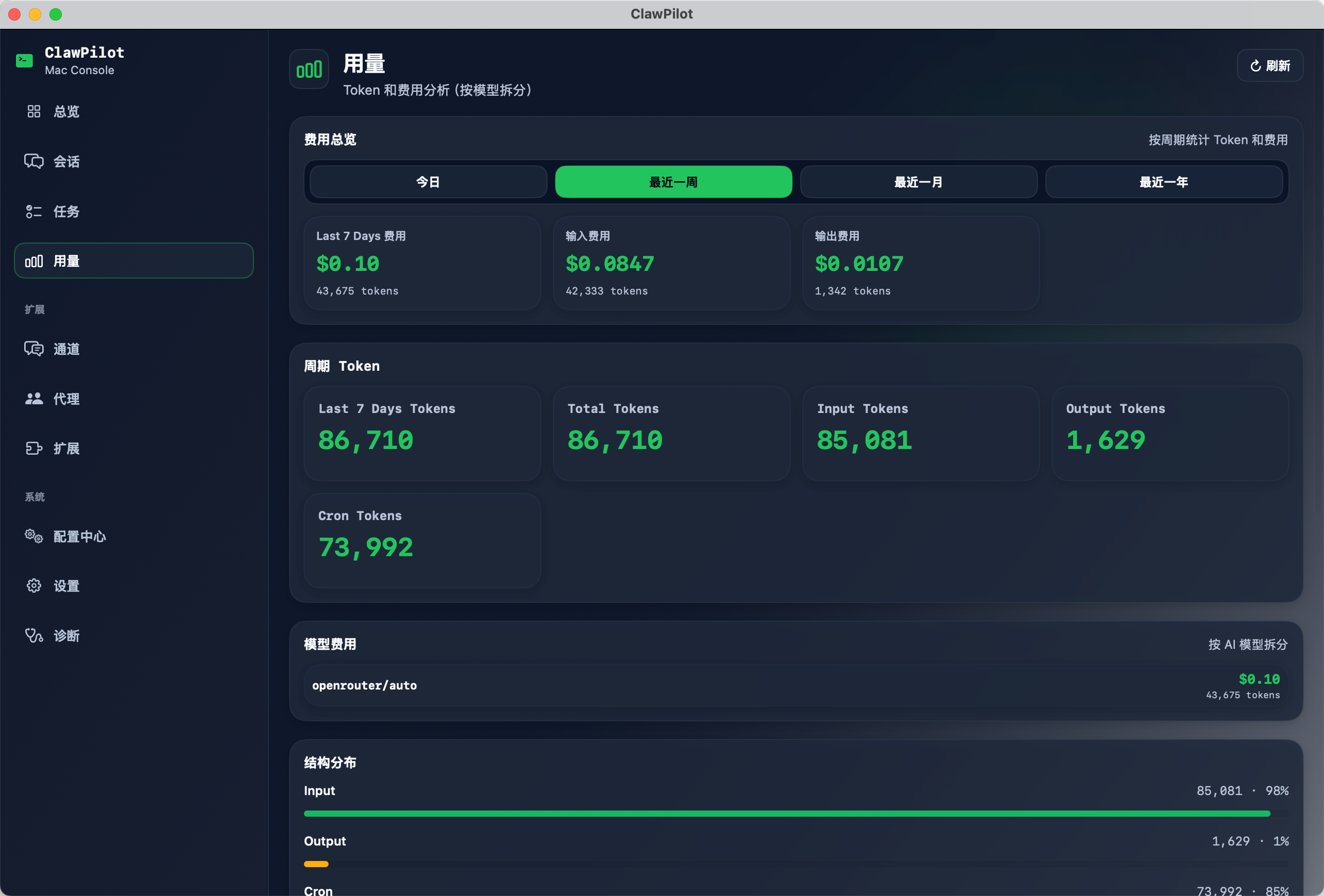Open the 设置 settings gear icon
The image size is (1324, 896).
click(x=33, y=585)
